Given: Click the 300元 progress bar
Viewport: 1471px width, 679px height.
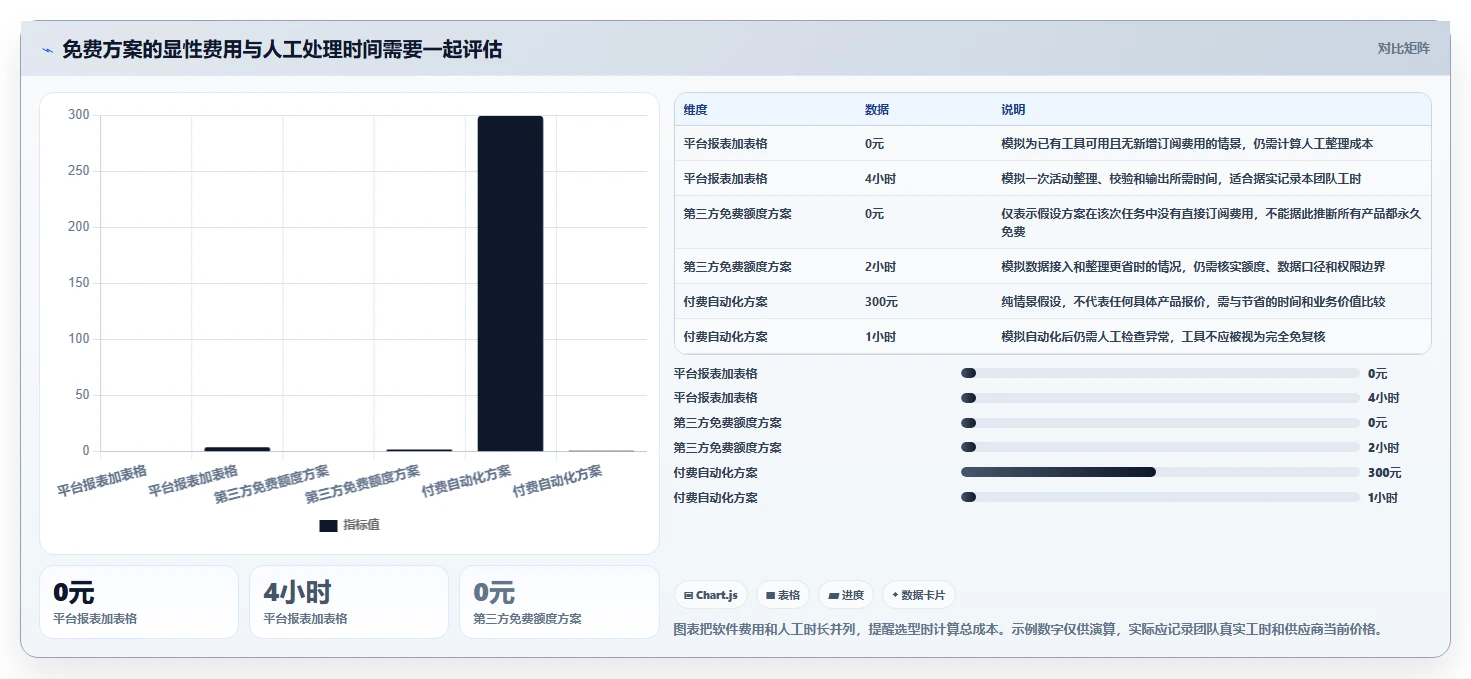Looking at the screenshot, I should (x=1160, y=472).
